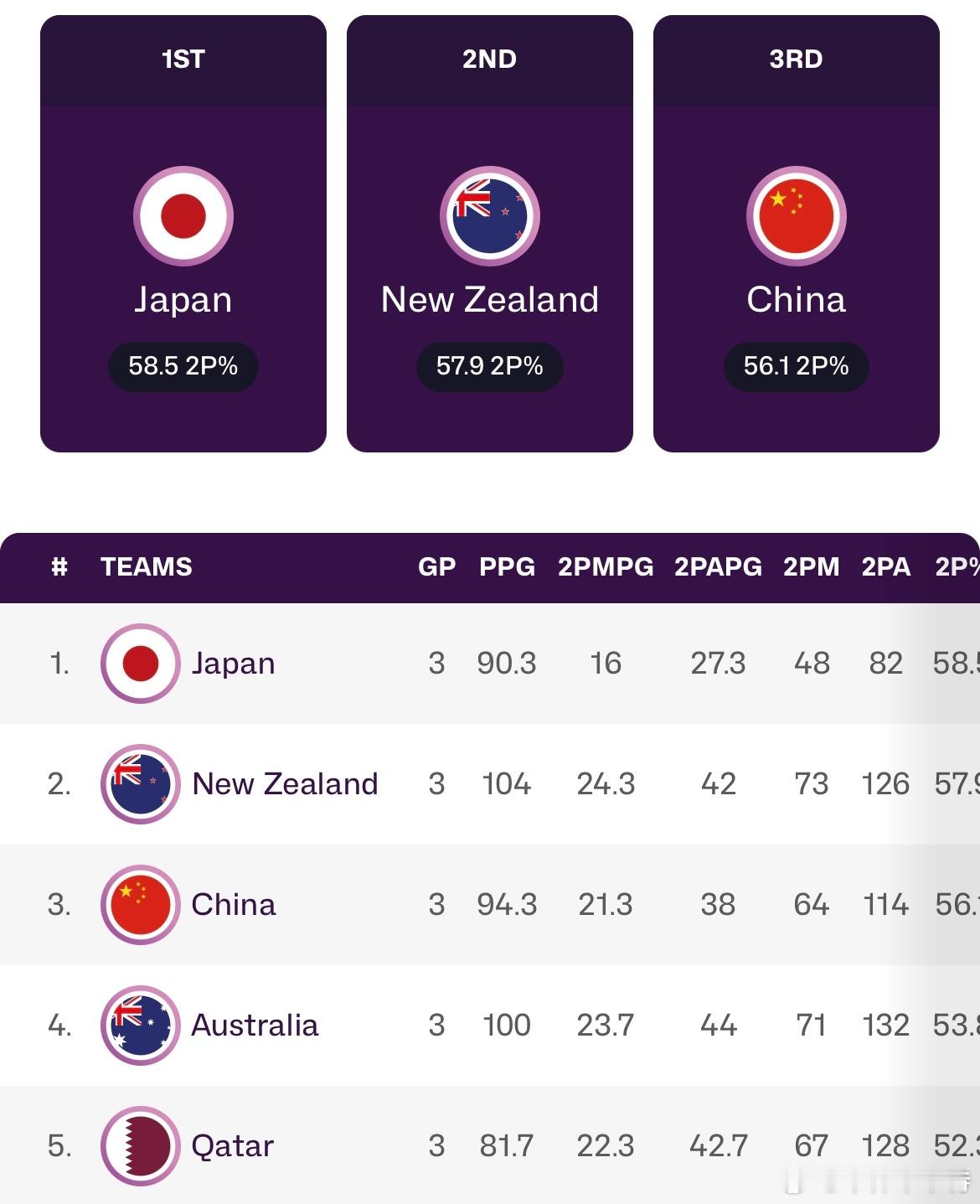980x1204 pixels.
Task: Open Qatar team link in table
Action: pos(232,1145)
